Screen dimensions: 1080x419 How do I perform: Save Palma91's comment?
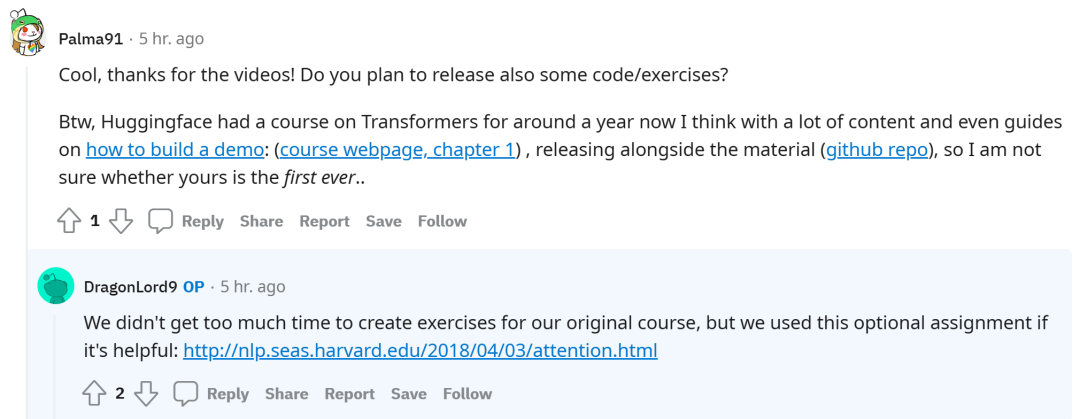click(383, 221)
